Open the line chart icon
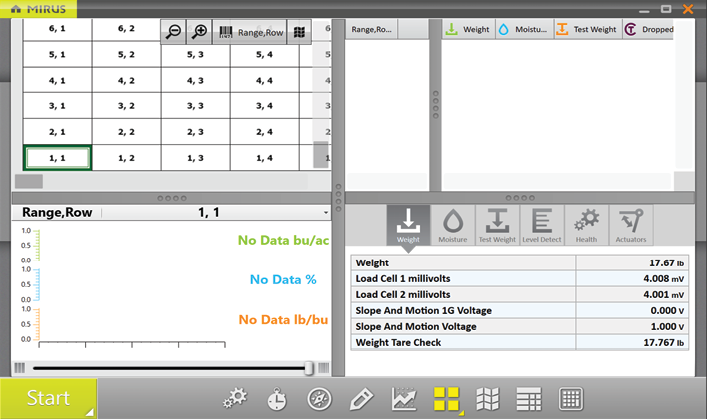707x419 pixels. [404, 398]
